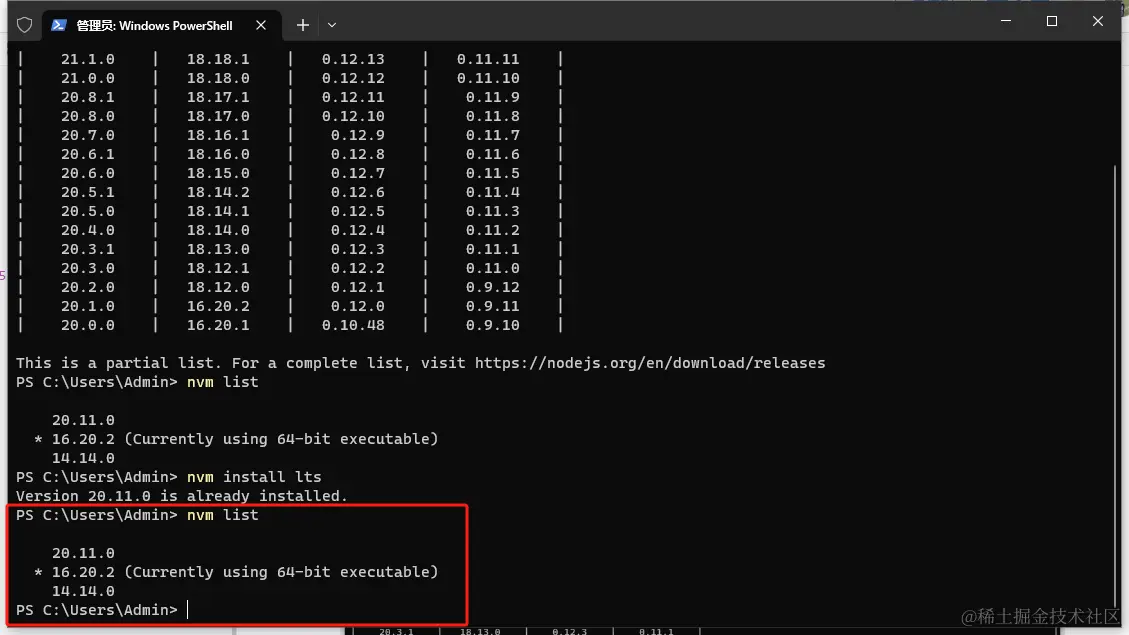Click version 0.9.10 in the table

492,325
